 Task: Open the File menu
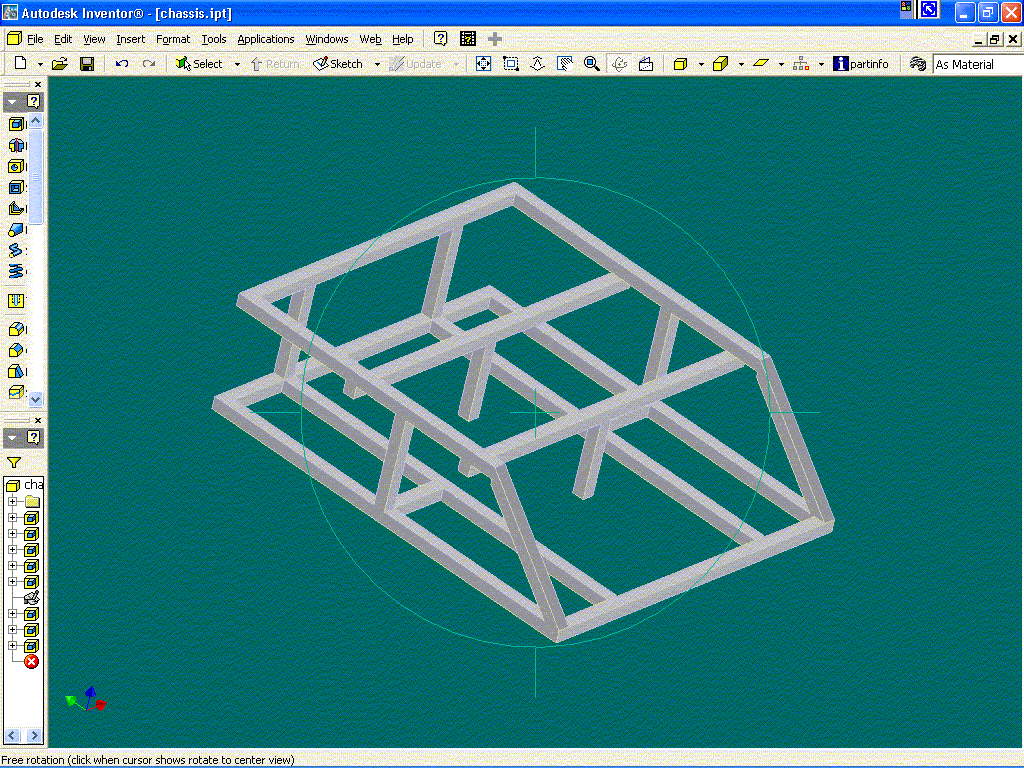click(35, 39)
